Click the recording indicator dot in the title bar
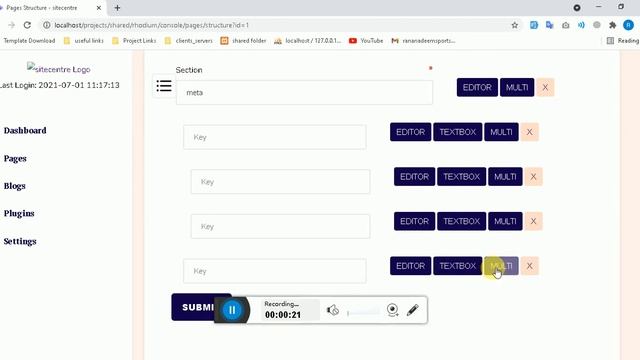640x360 pixels. tap(577, 8)
